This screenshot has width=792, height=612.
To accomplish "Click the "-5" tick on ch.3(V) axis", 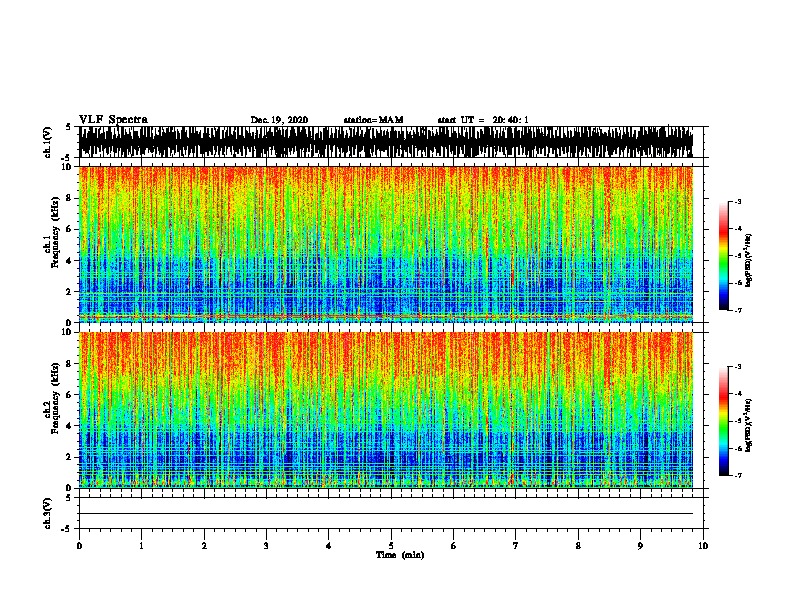I will (x=67, y=529).
